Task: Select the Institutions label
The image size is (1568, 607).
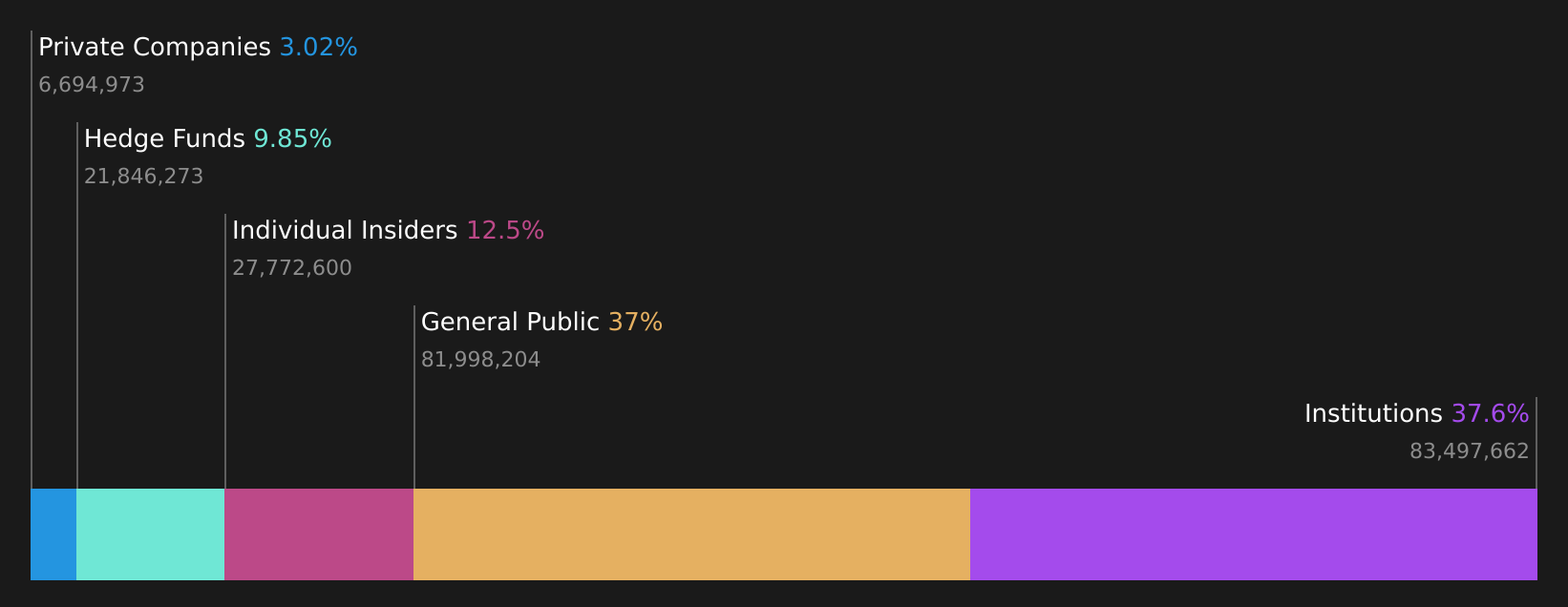Action: pyautogui.click(x=1373, y=414)
